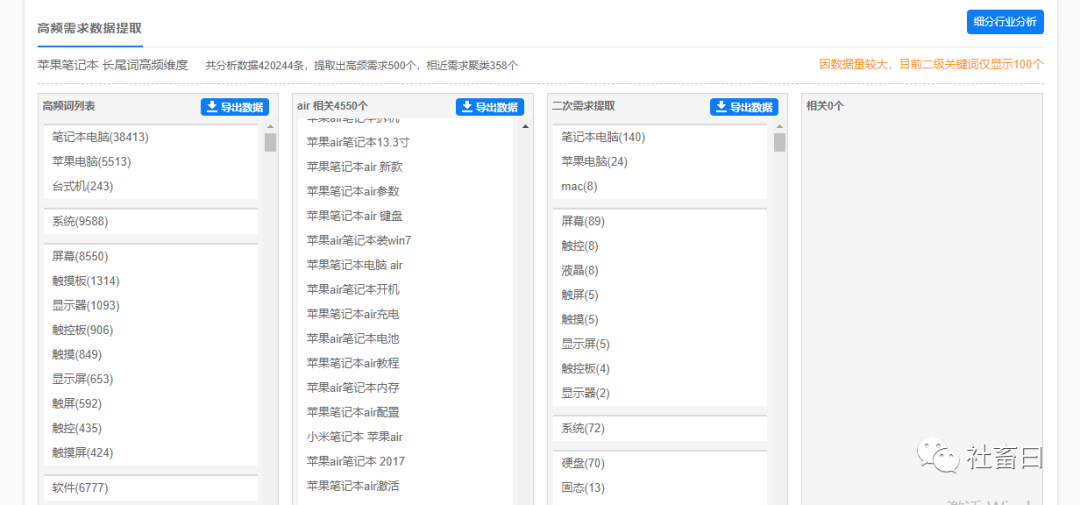Choose 屏幕(8550) keyword

click(x=80, y=256)
